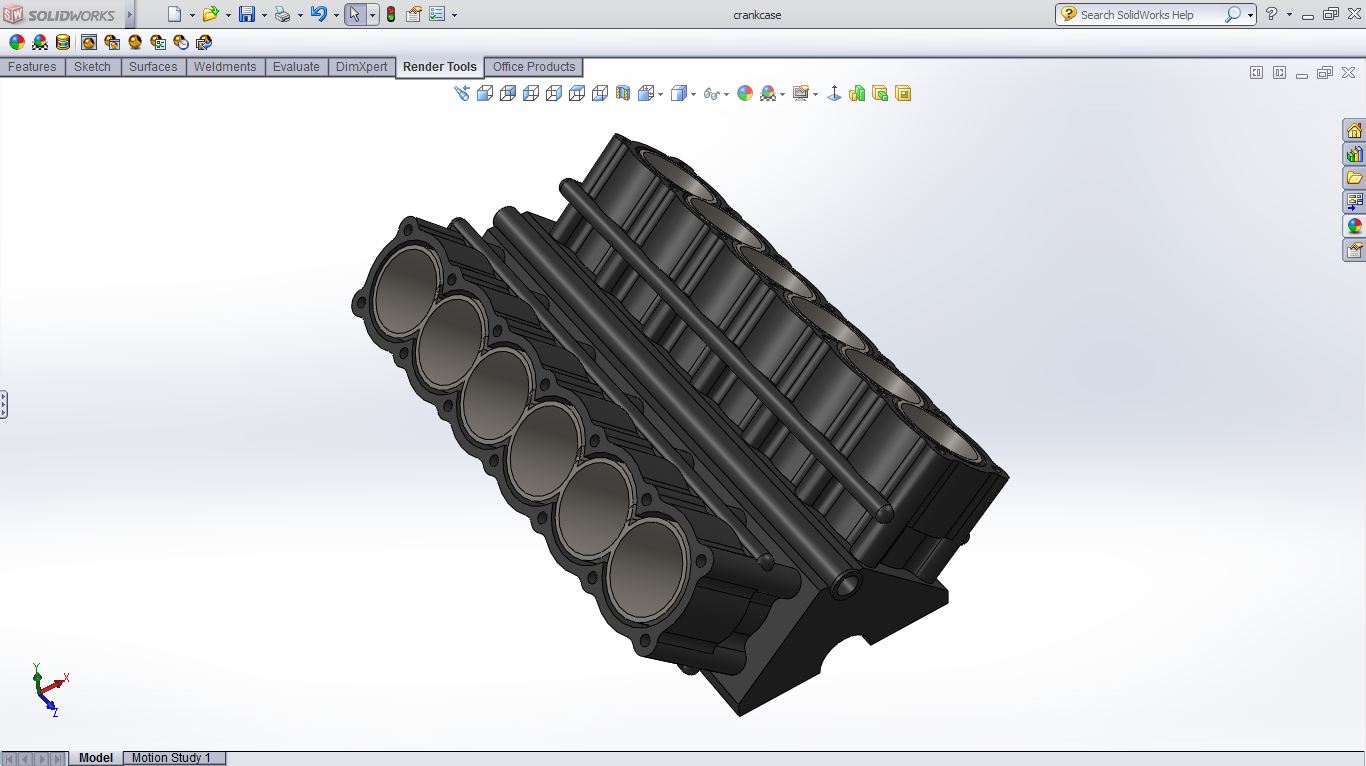Click Edit Decal cylinder icon

(x=63, y=42)
